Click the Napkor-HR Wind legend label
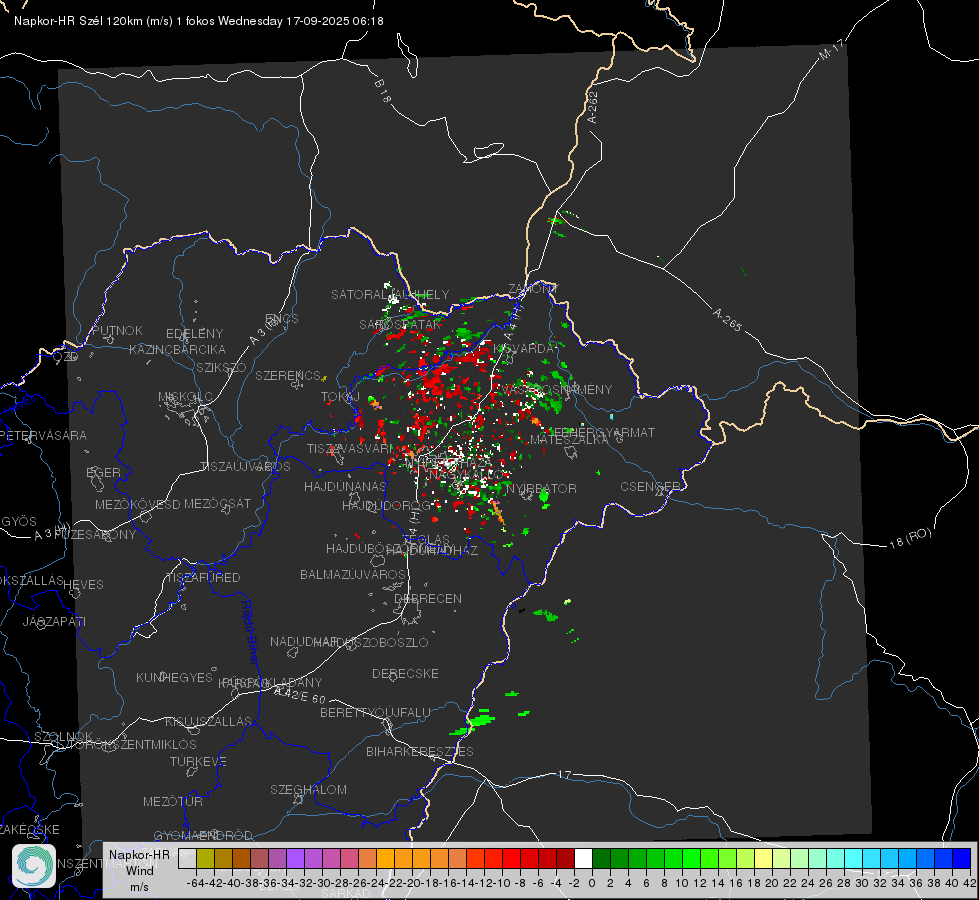The height and width of the screenshot is (900, 979). (139, 870)
